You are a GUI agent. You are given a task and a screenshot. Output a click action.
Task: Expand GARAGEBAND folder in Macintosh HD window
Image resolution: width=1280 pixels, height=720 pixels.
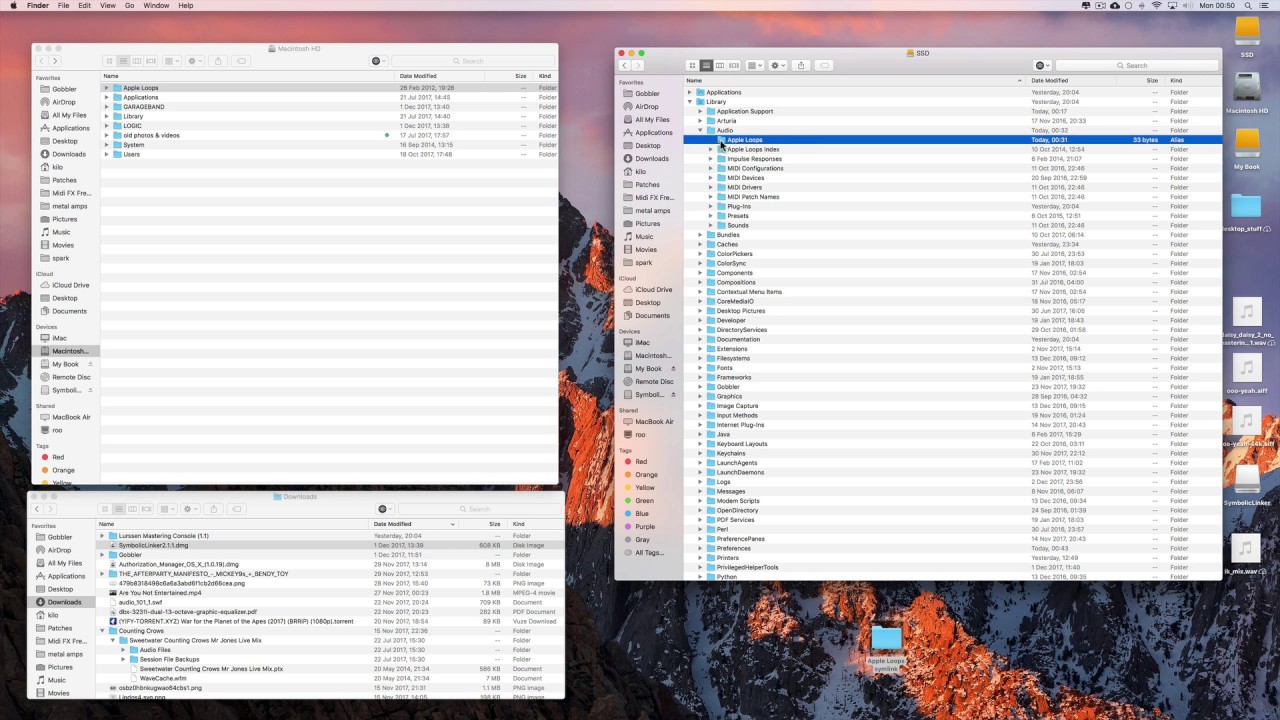(x=106, y=107)
